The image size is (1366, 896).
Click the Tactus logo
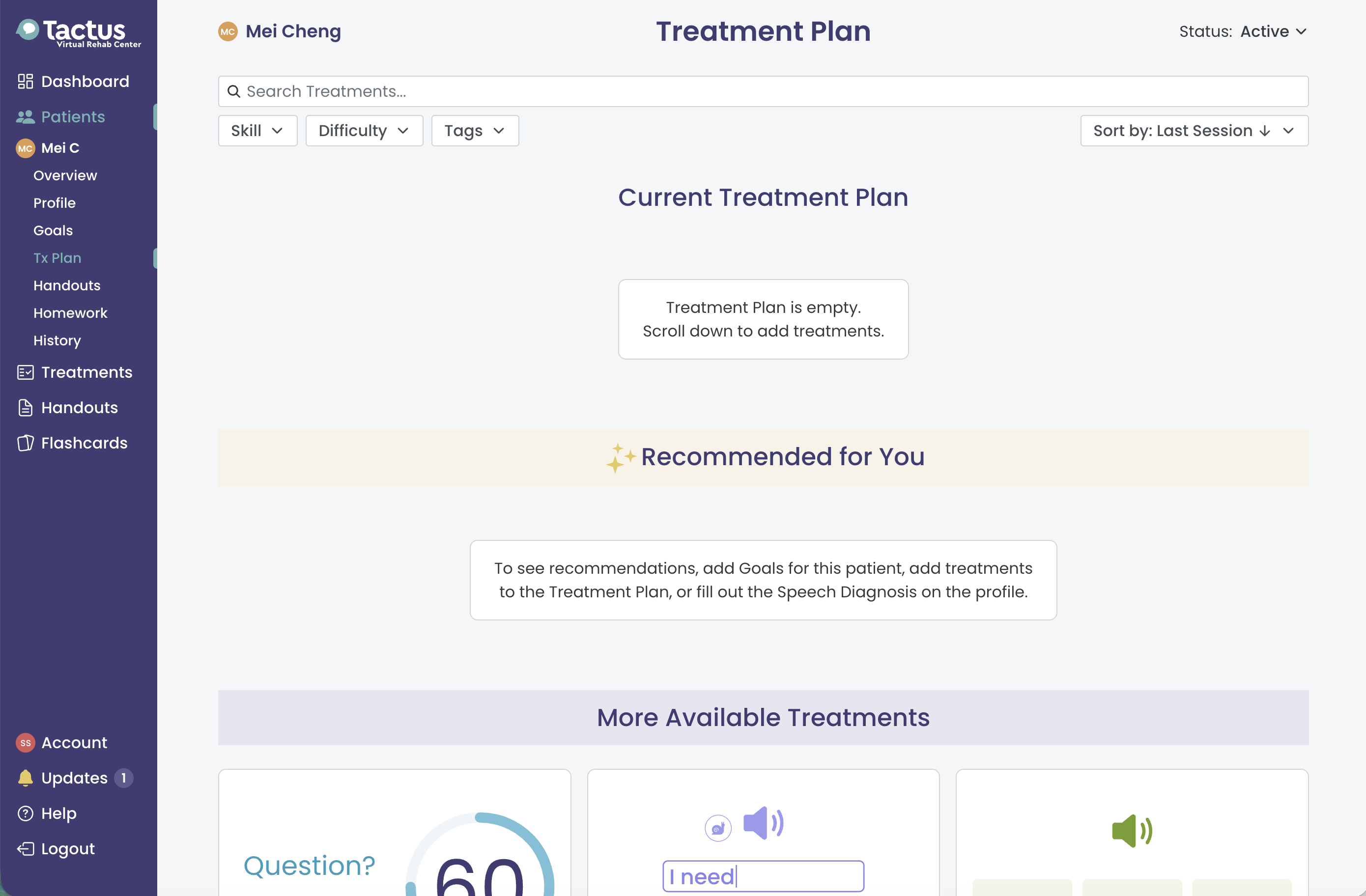coord(79,33)
